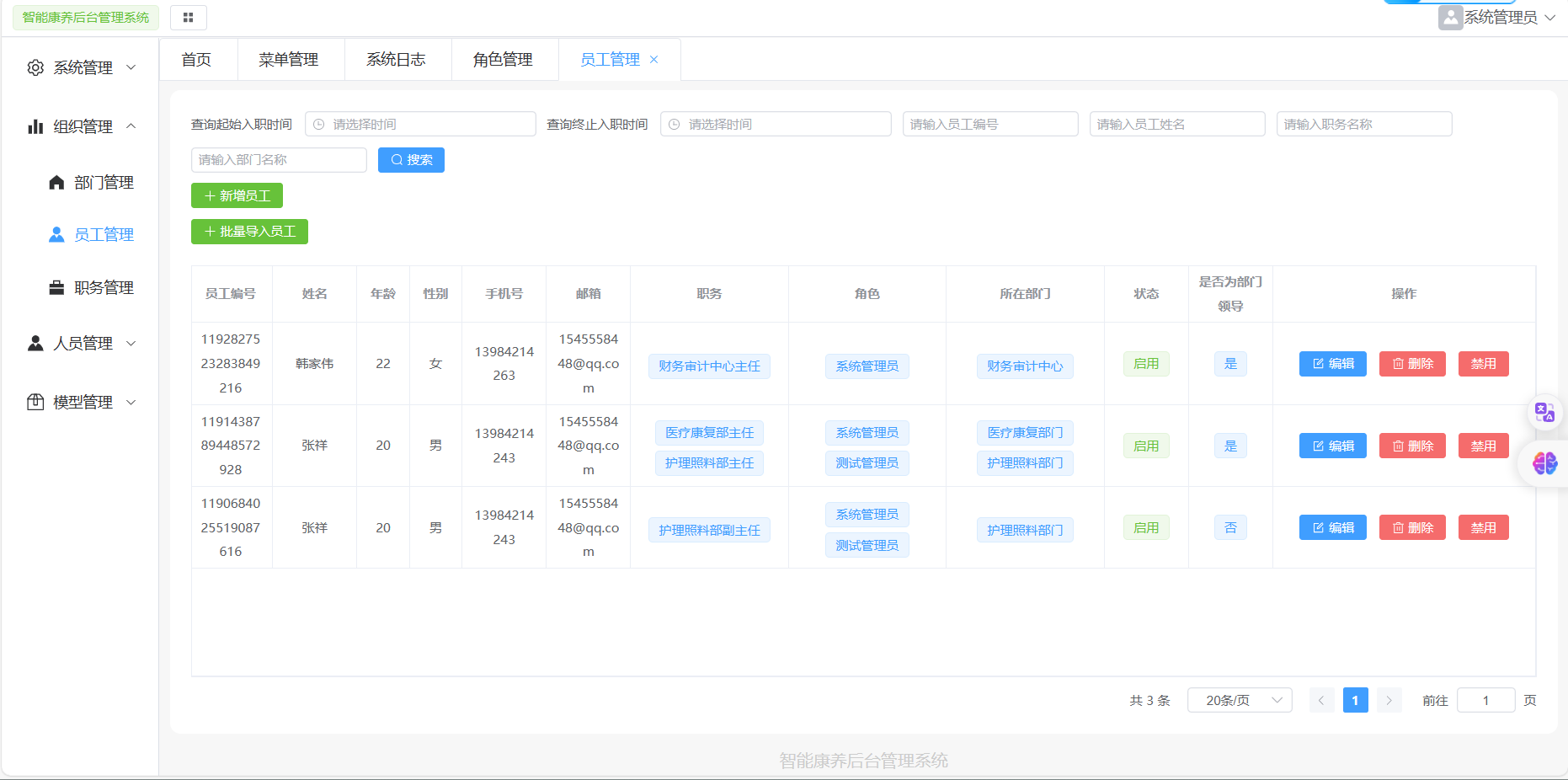Click the 启用 status tag for 韩家伟
The image size is (1568, 780).
click(x=1146, y=364)
